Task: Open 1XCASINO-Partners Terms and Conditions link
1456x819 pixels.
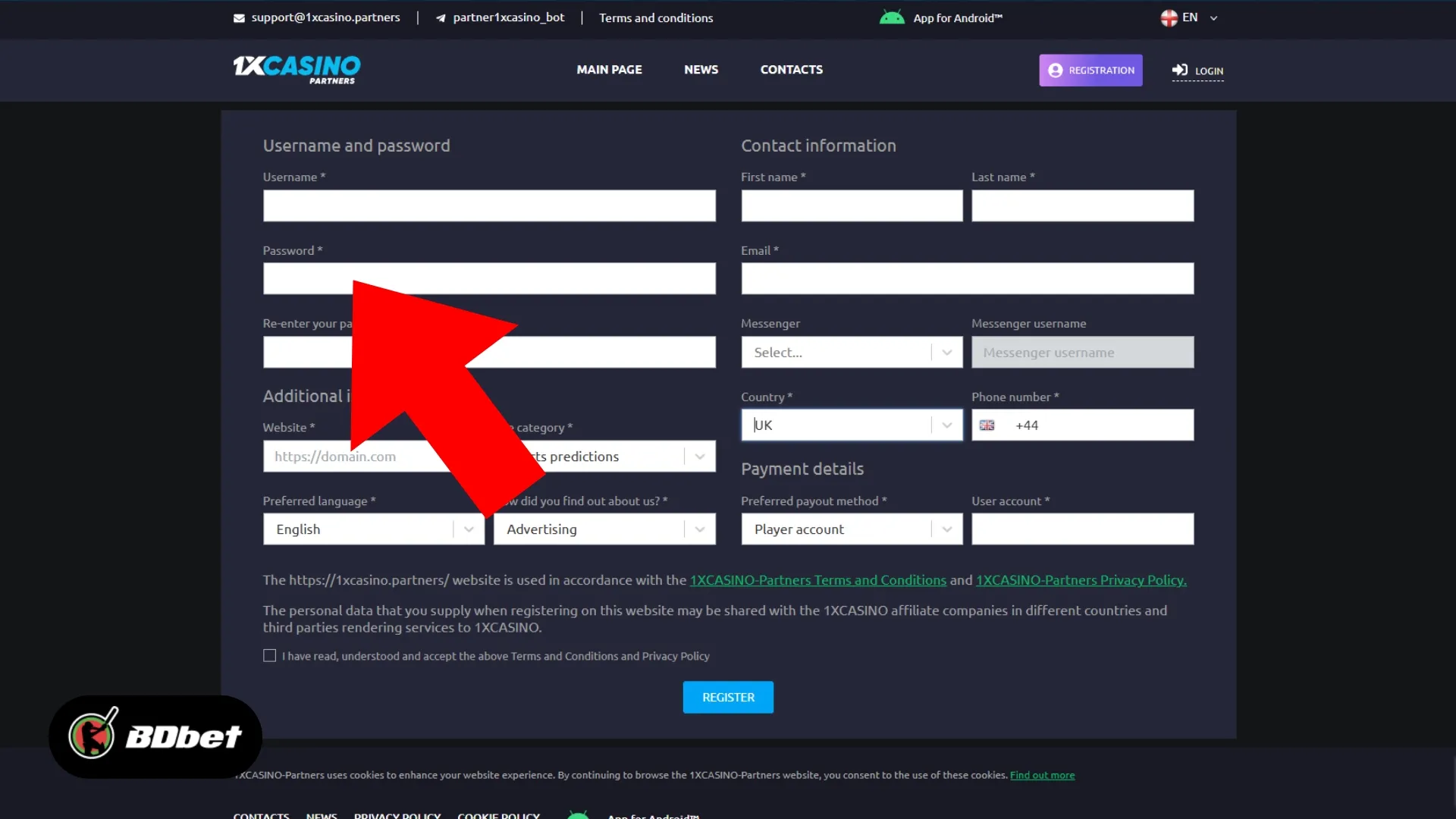Action: pyautogui.click(x=818, y=580)
